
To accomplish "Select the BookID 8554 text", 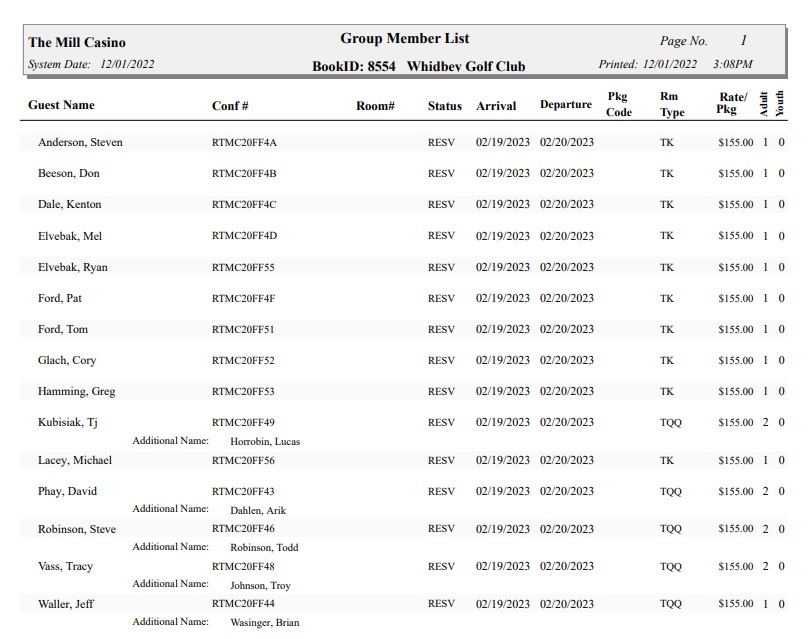I will point(354,66).
